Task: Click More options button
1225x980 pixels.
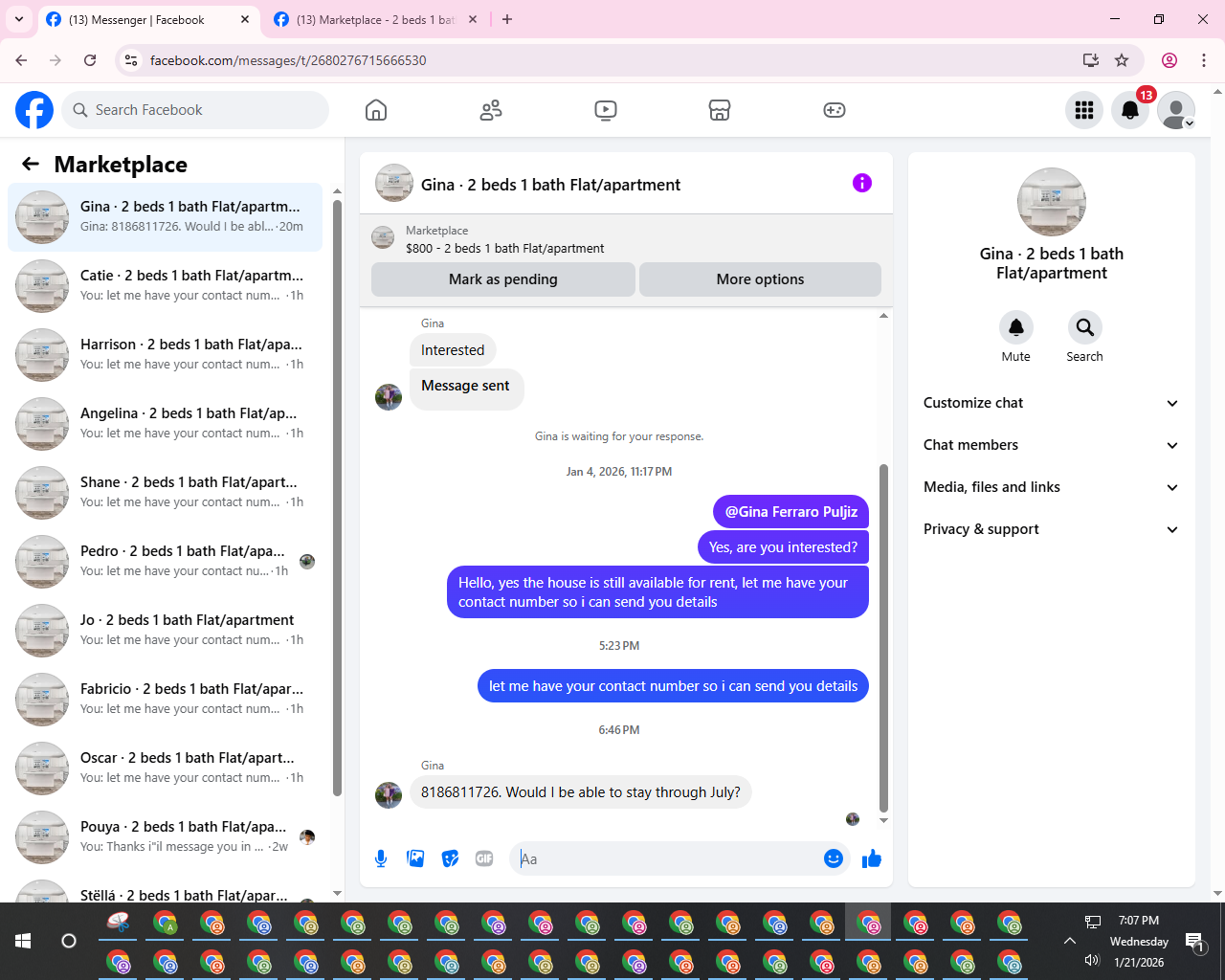Action: tap(760, 279)
